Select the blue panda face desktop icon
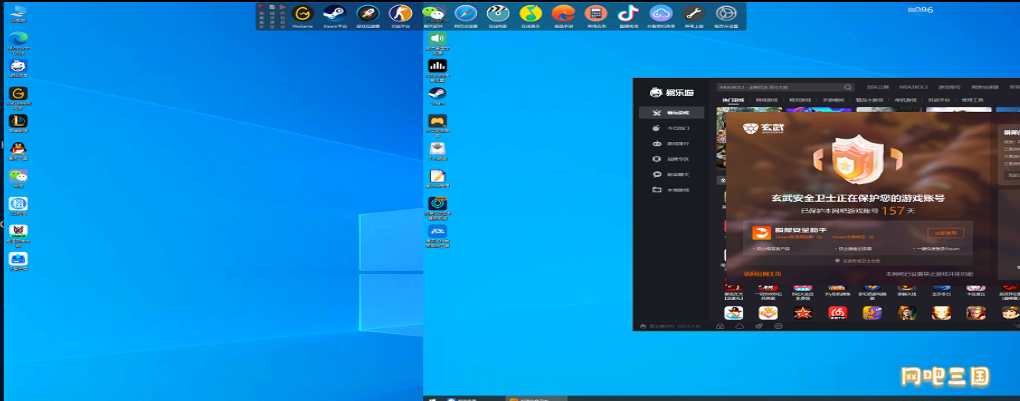Screen dimensions: 1020x401 [18, 66]
